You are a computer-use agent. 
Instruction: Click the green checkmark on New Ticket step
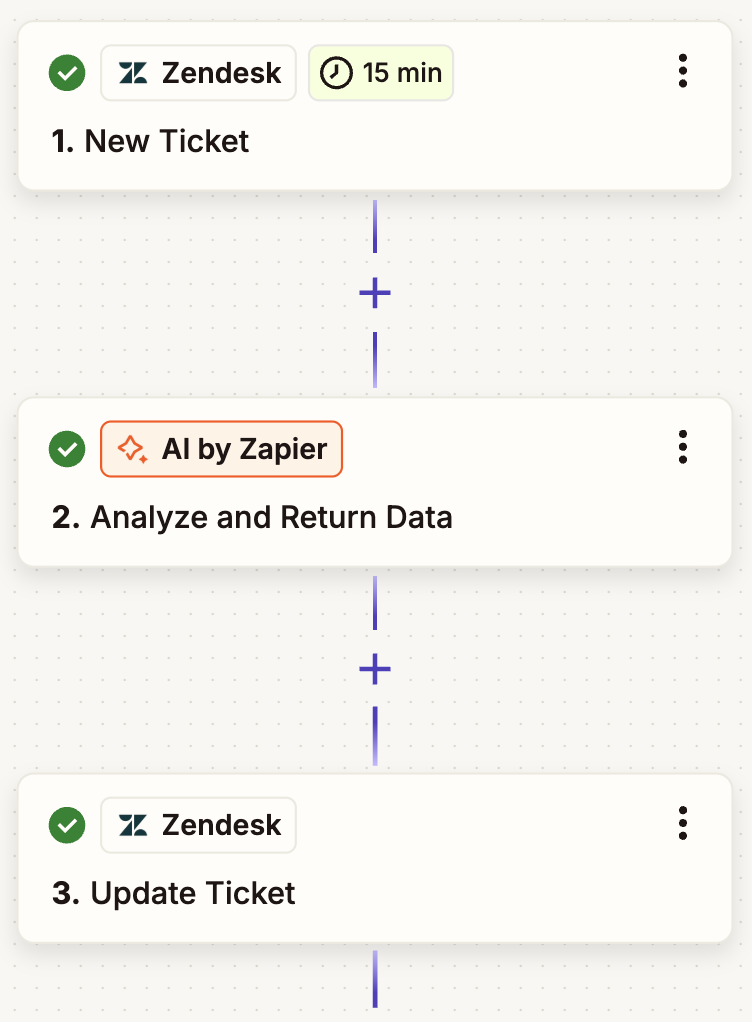(x=67, y=72)
